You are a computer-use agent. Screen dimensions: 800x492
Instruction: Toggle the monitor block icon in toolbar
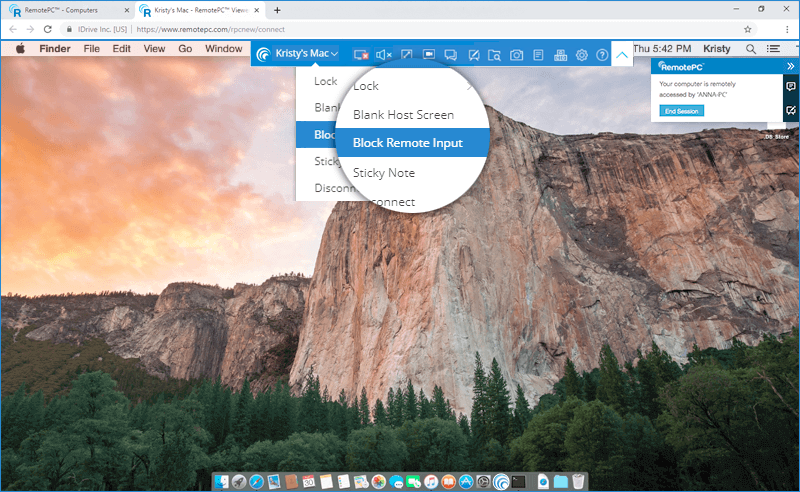tap(360, 55)
